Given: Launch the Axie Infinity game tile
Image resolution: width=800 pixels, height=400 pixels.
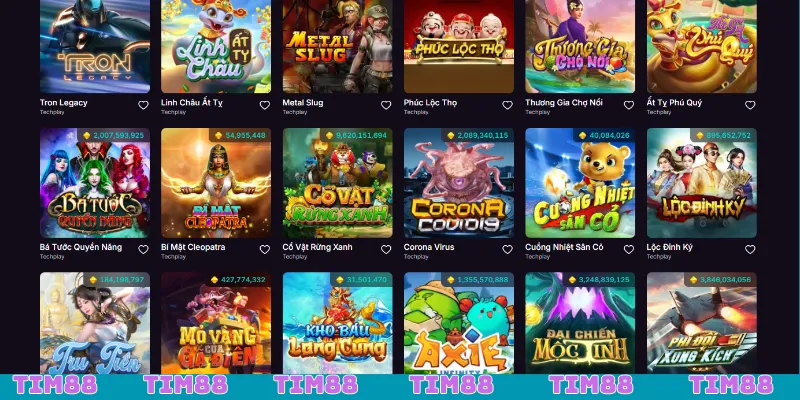Looking at the screenshot, I should coord(459,323).
